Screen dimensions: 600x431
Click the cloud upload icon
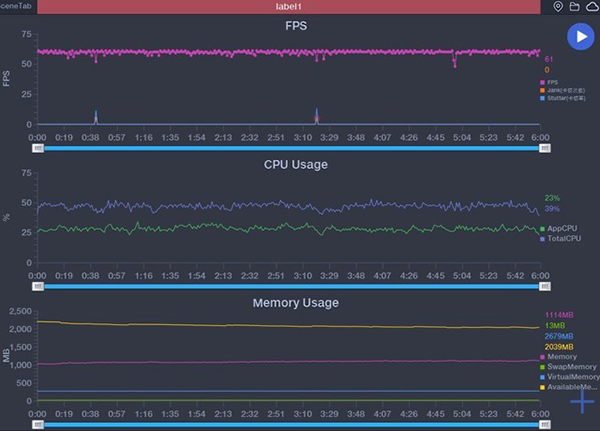(590, 7)
